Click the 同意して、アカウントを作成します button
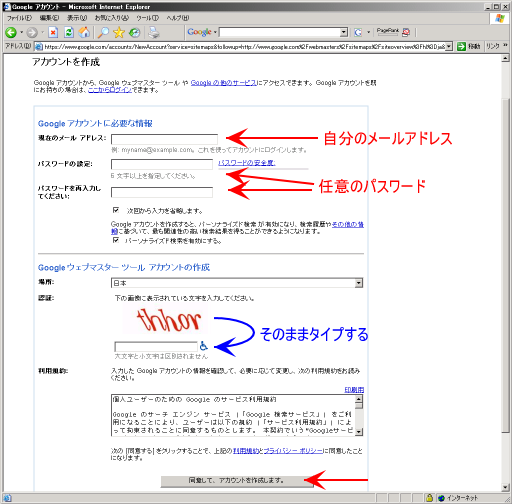 (x=237, y=481)
